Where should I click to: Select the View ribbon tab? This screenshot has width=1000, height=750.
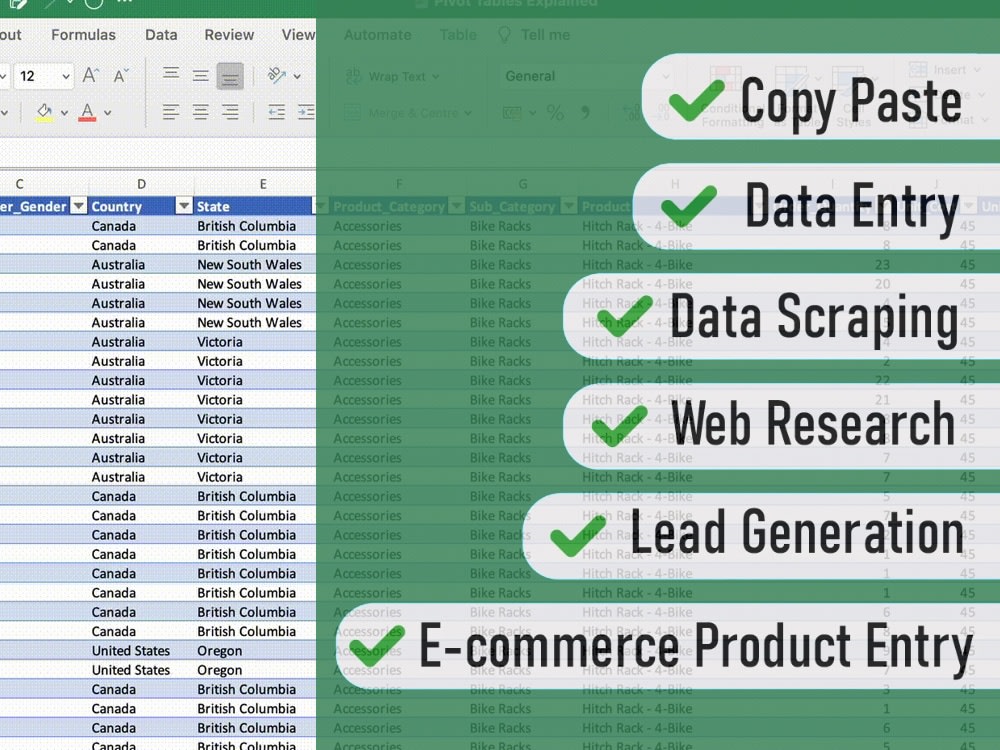(298, 35)
